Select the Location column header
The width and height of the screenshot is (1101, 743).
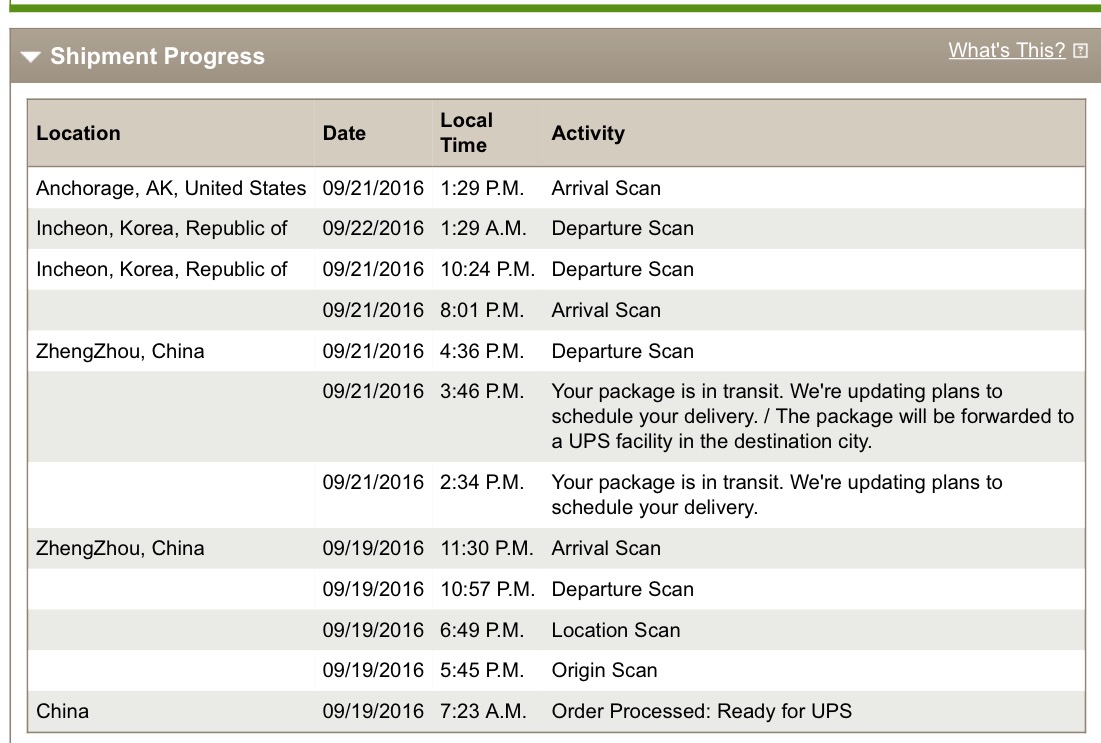(x=79, y=133)
